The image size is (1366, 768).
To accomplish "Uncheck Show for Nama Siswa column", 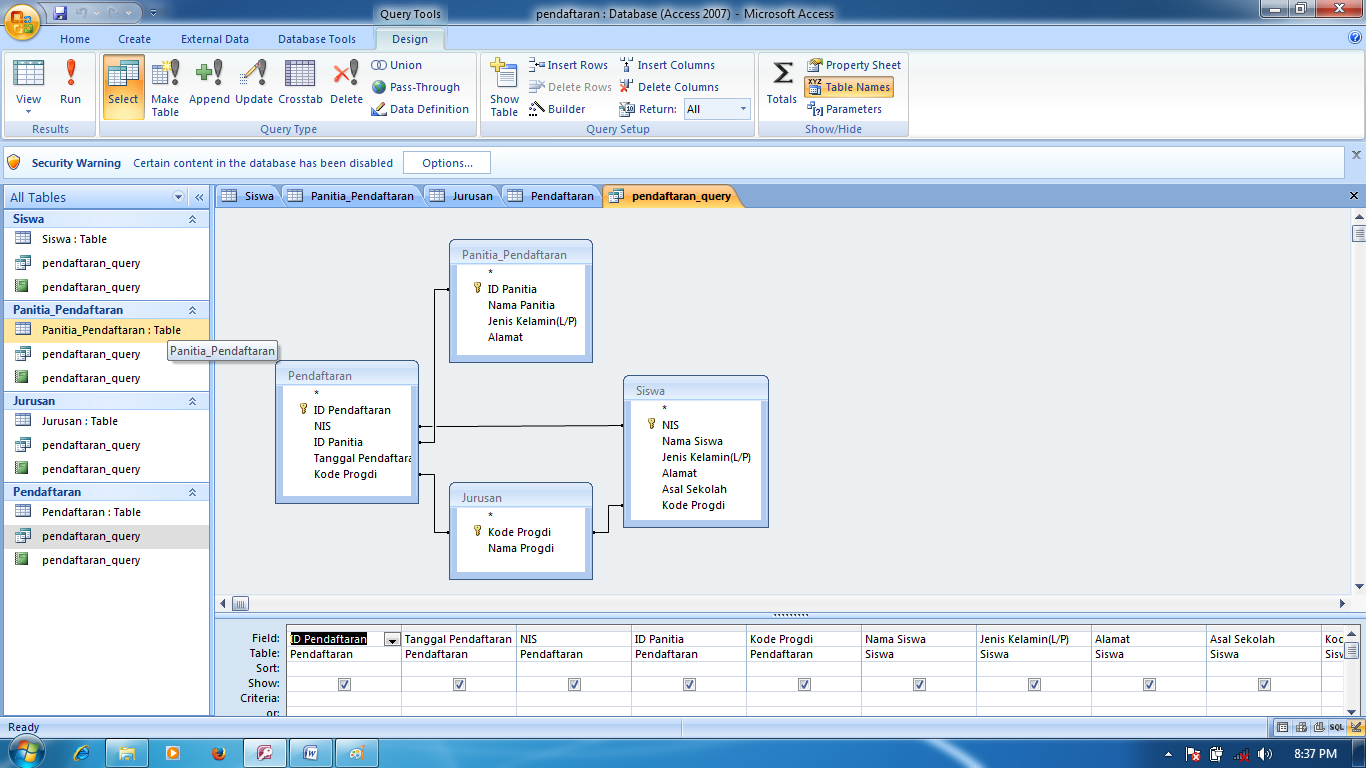I will coord(919,684).
